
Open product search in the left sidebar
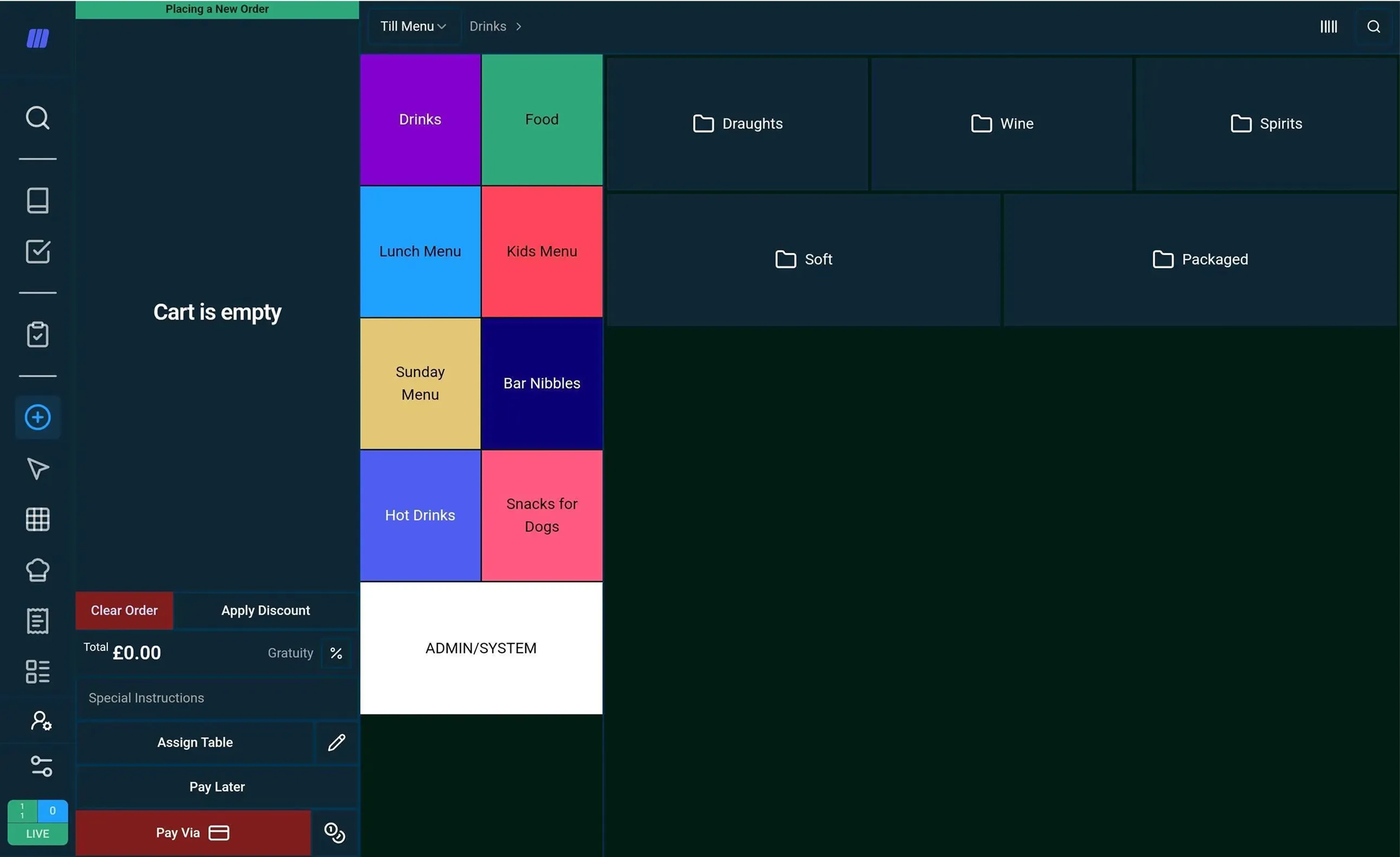pos(37,118)
